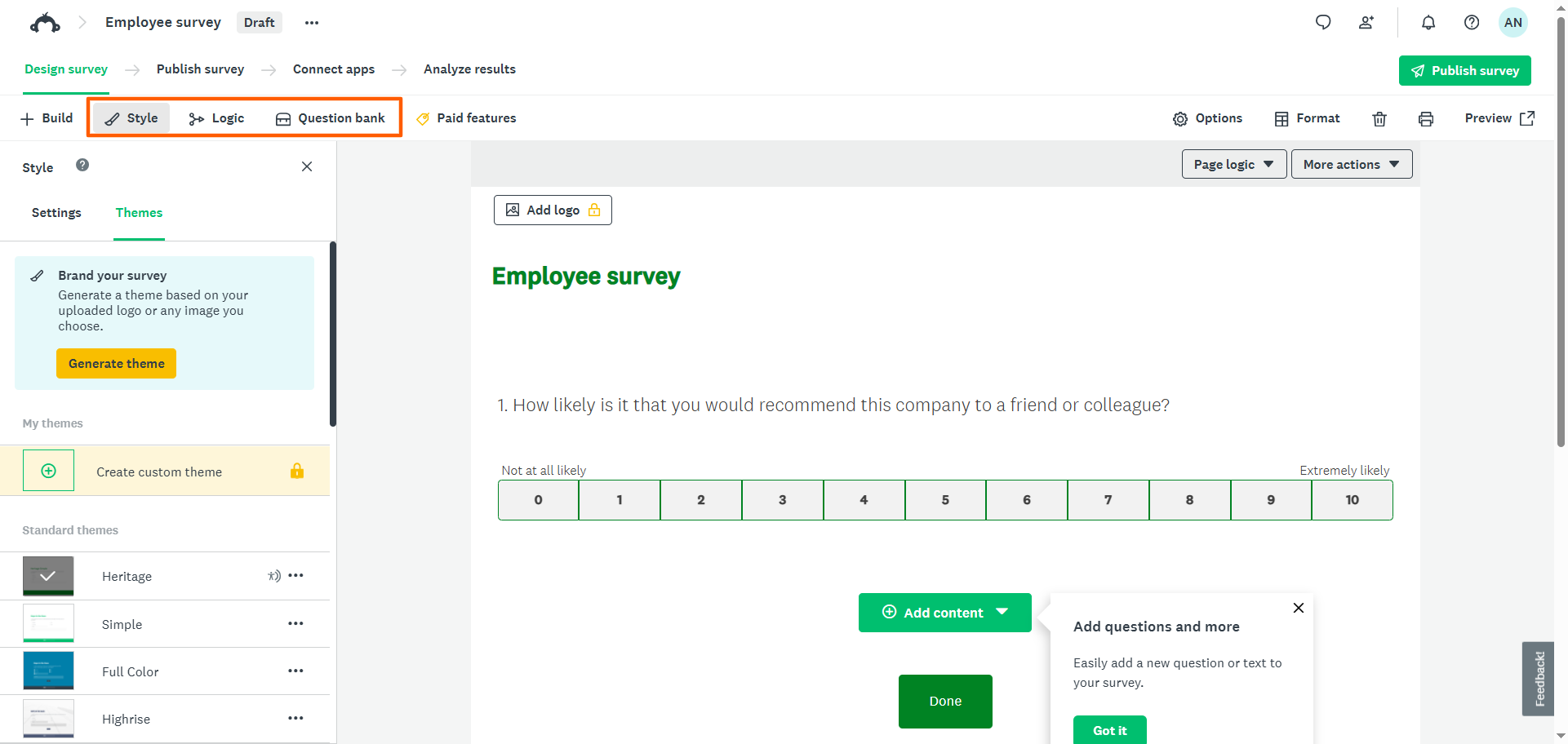Open Full Color theme more options
This screenshot has width=1568, height=744.
(x=295, y=671)
